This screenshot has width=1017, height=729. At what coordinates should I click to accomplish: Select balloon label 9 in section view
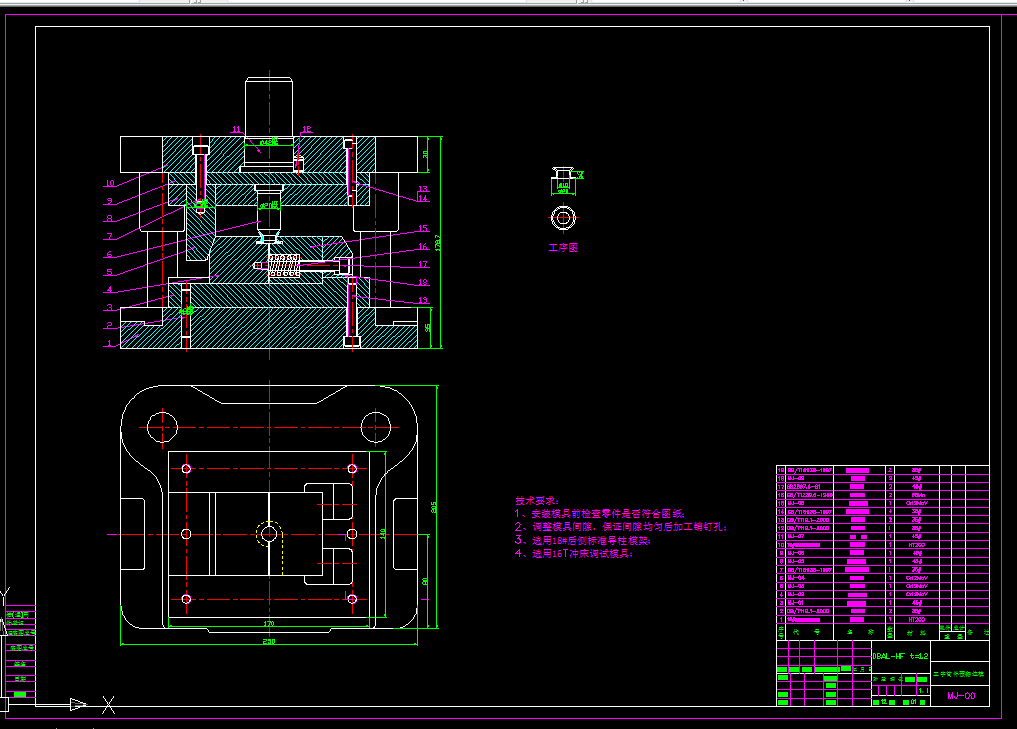[110, 201]
